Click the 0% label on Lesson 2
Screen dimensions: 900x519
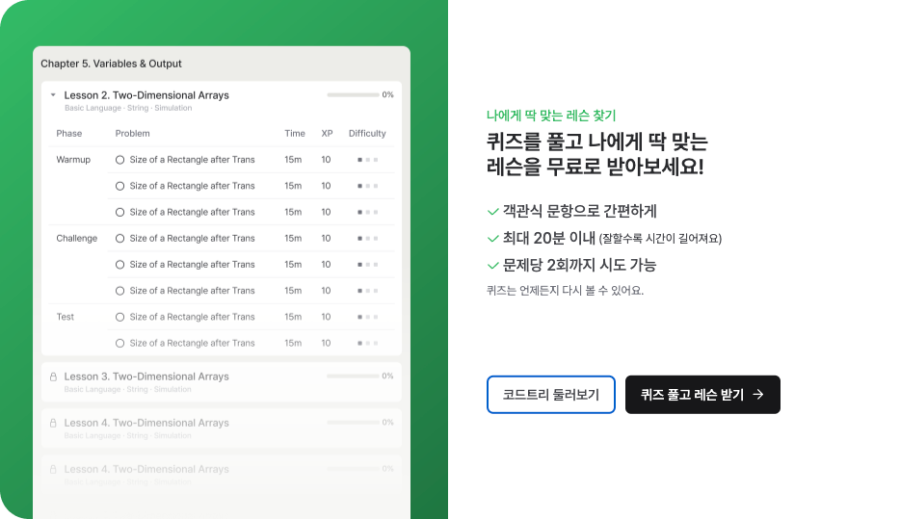pos(388,95)
